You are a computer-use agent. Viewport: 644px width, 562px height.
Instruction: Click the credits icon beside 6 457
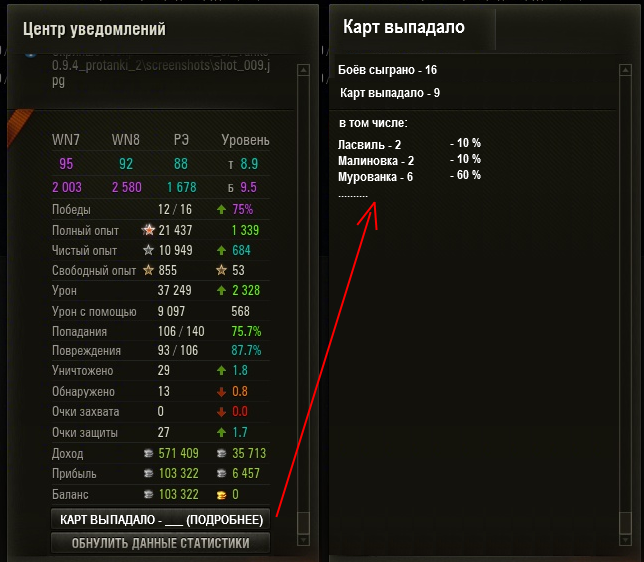pos(221,473)
